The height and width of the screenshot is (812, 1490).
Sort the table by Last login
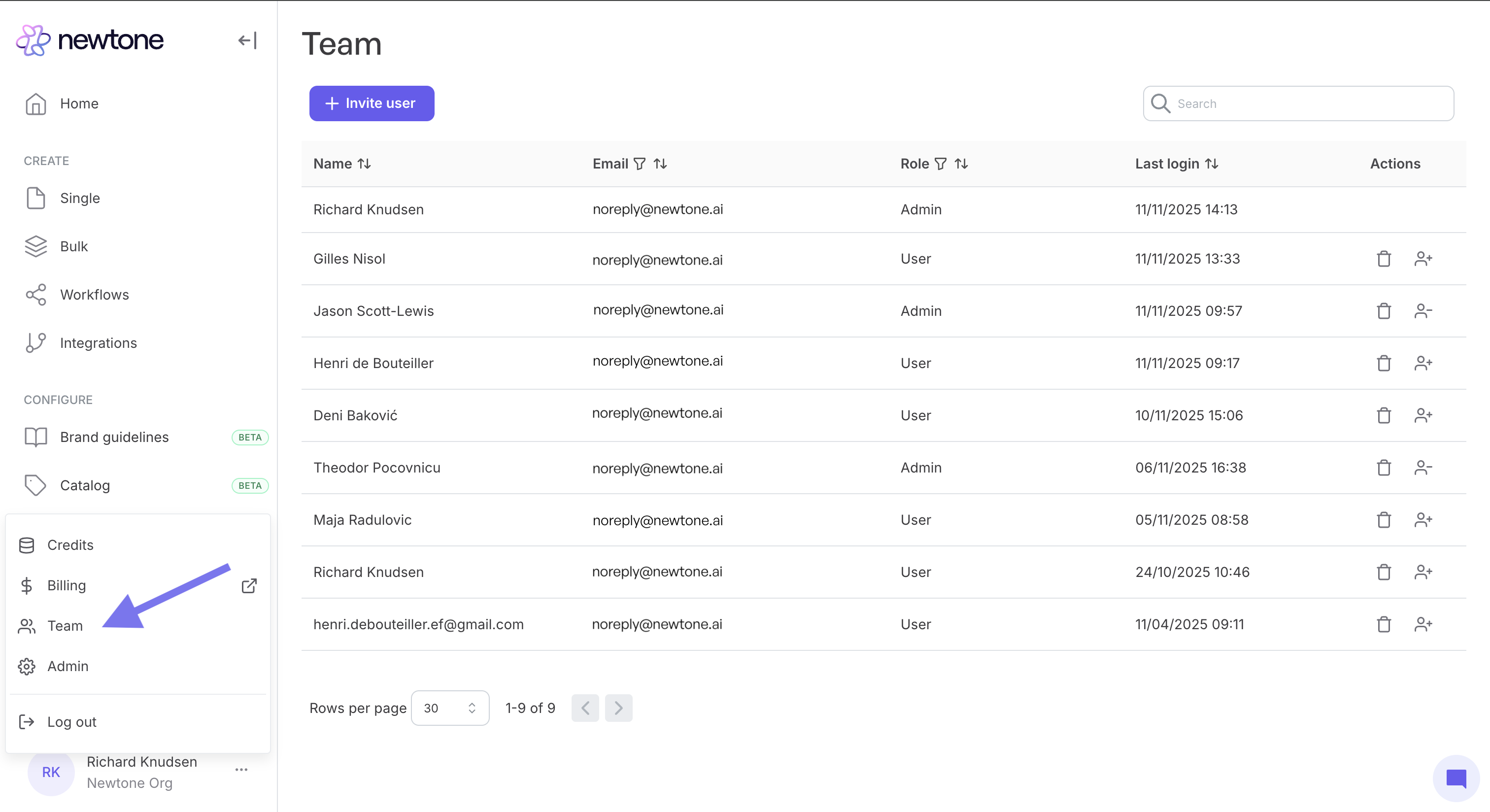click(1212, 164)
